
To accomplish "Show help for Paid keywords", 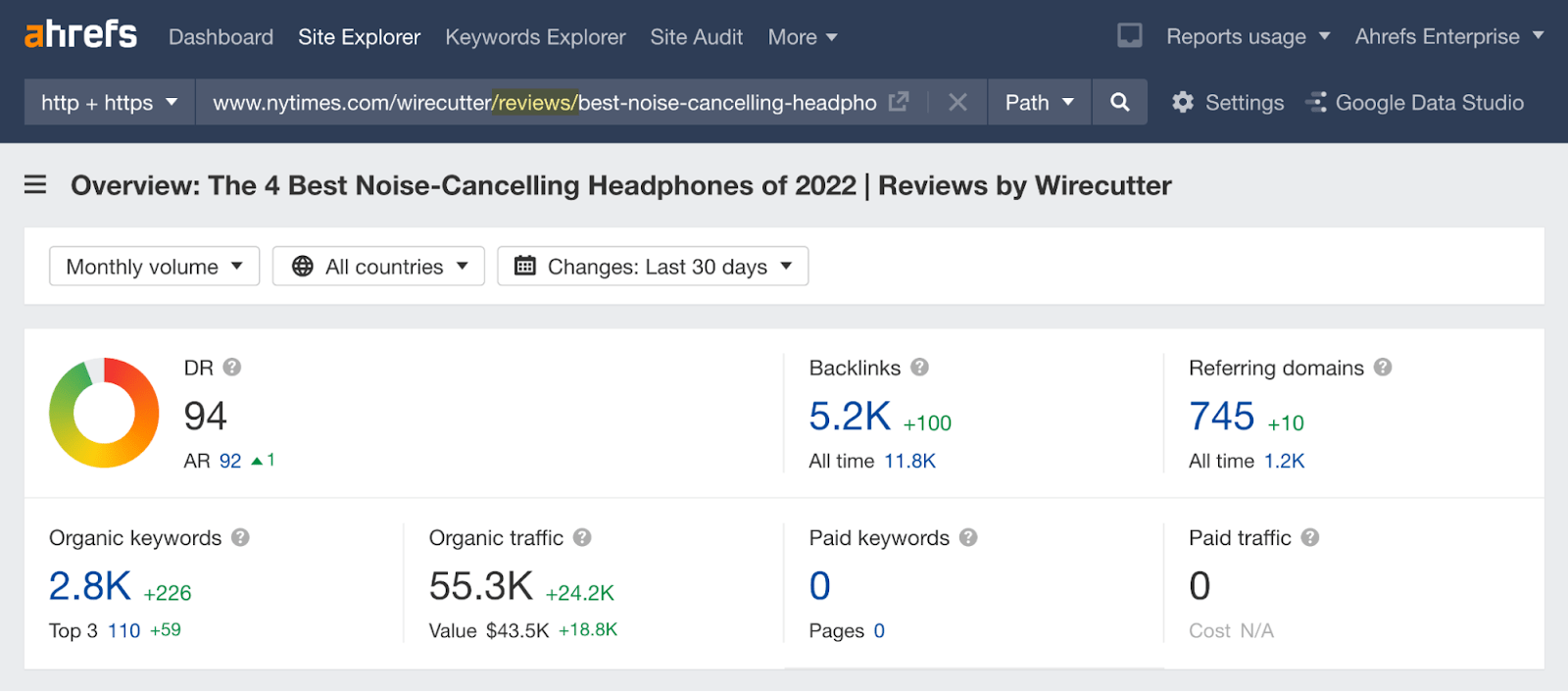I will click(x=968, y=537).
